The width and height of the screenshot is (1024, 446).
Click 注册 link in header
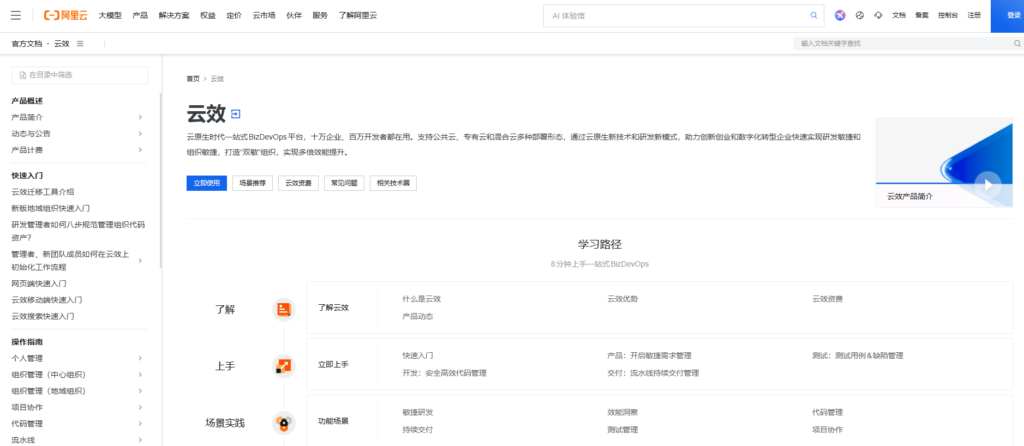click(x=974, y=15)
